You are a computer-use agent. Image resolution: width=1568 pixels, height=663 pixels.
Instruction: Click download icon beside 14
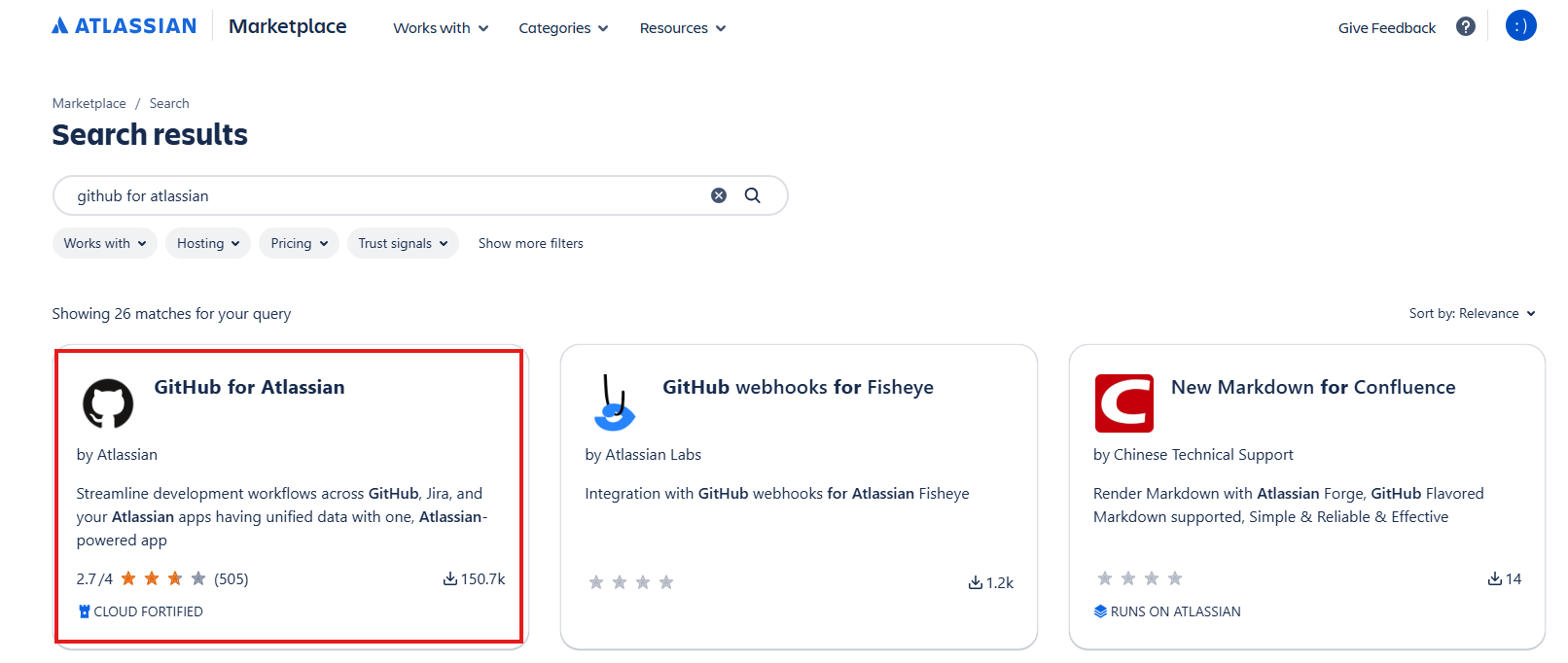pos(1495,578)
